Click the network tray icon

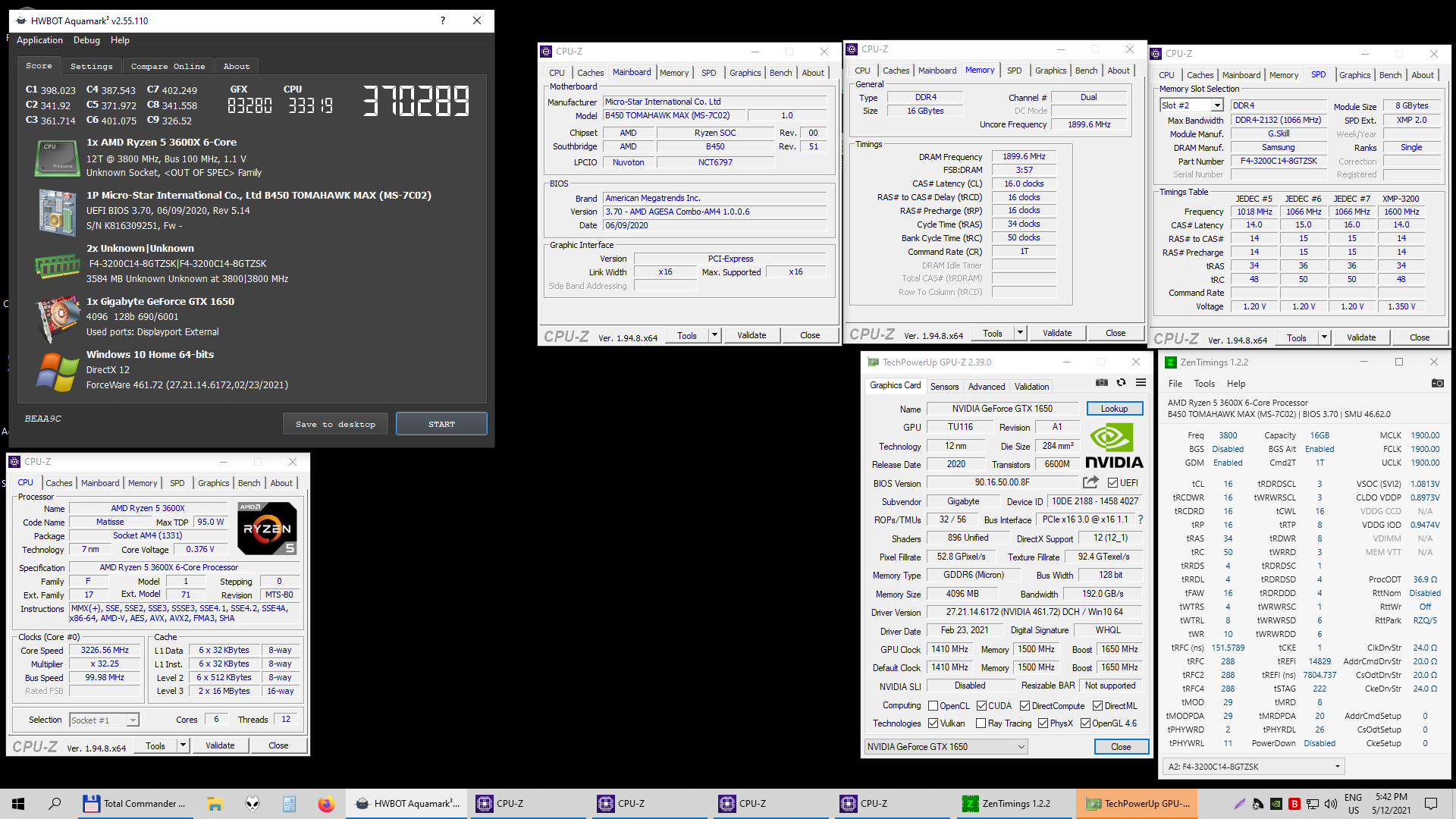click(1313, 804)
